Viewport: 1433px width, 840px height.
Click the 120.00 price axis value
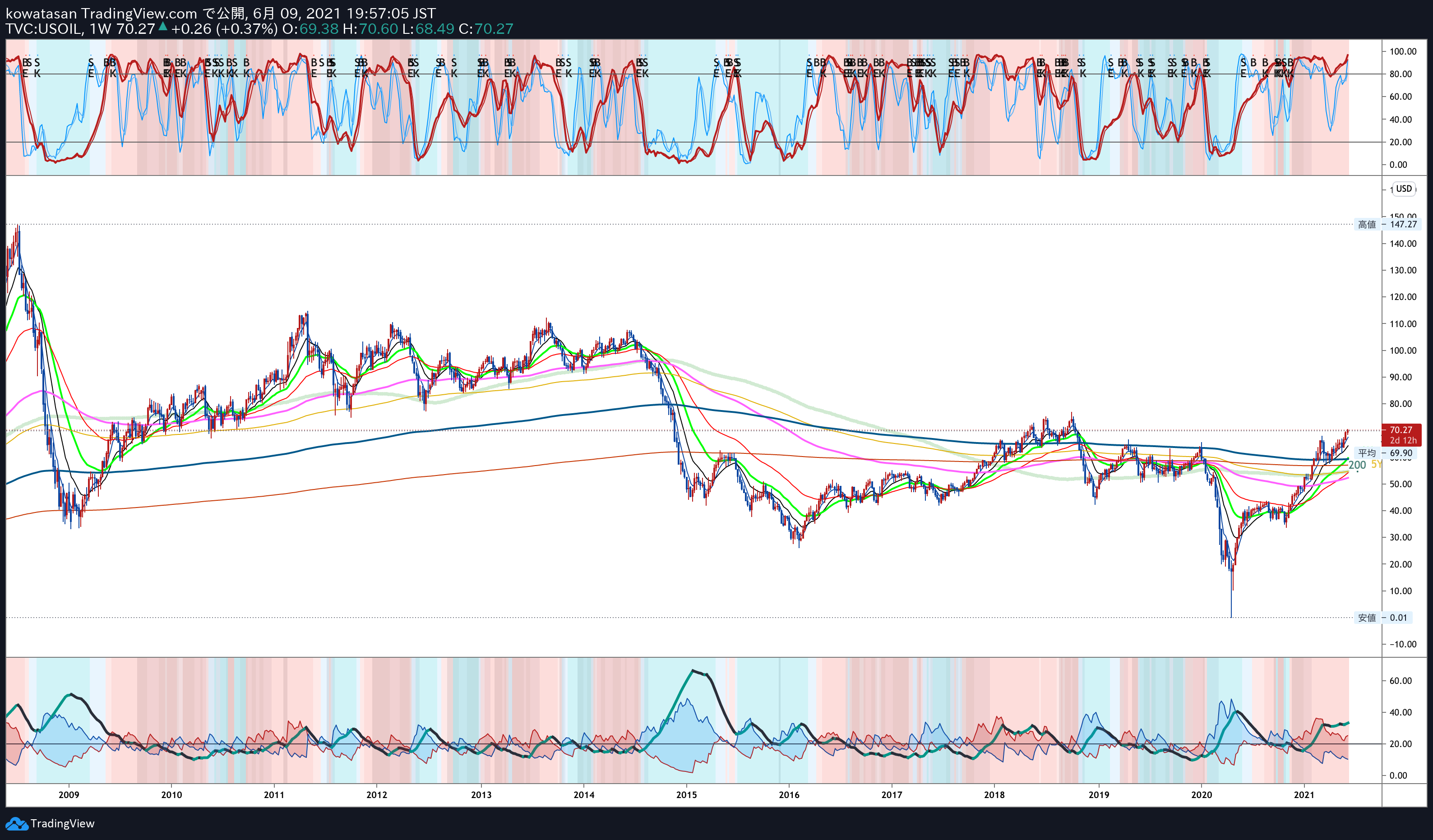pyautogui.click(x=1403, y=297)
